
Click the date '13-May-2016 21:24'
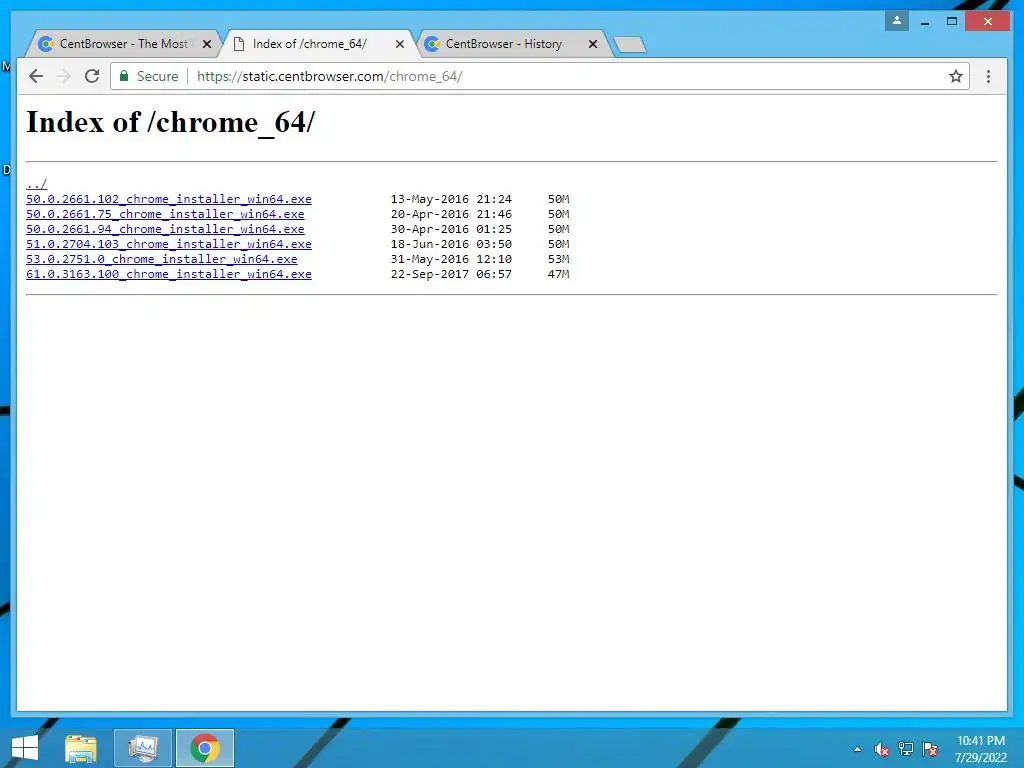[x=451, y=199]
